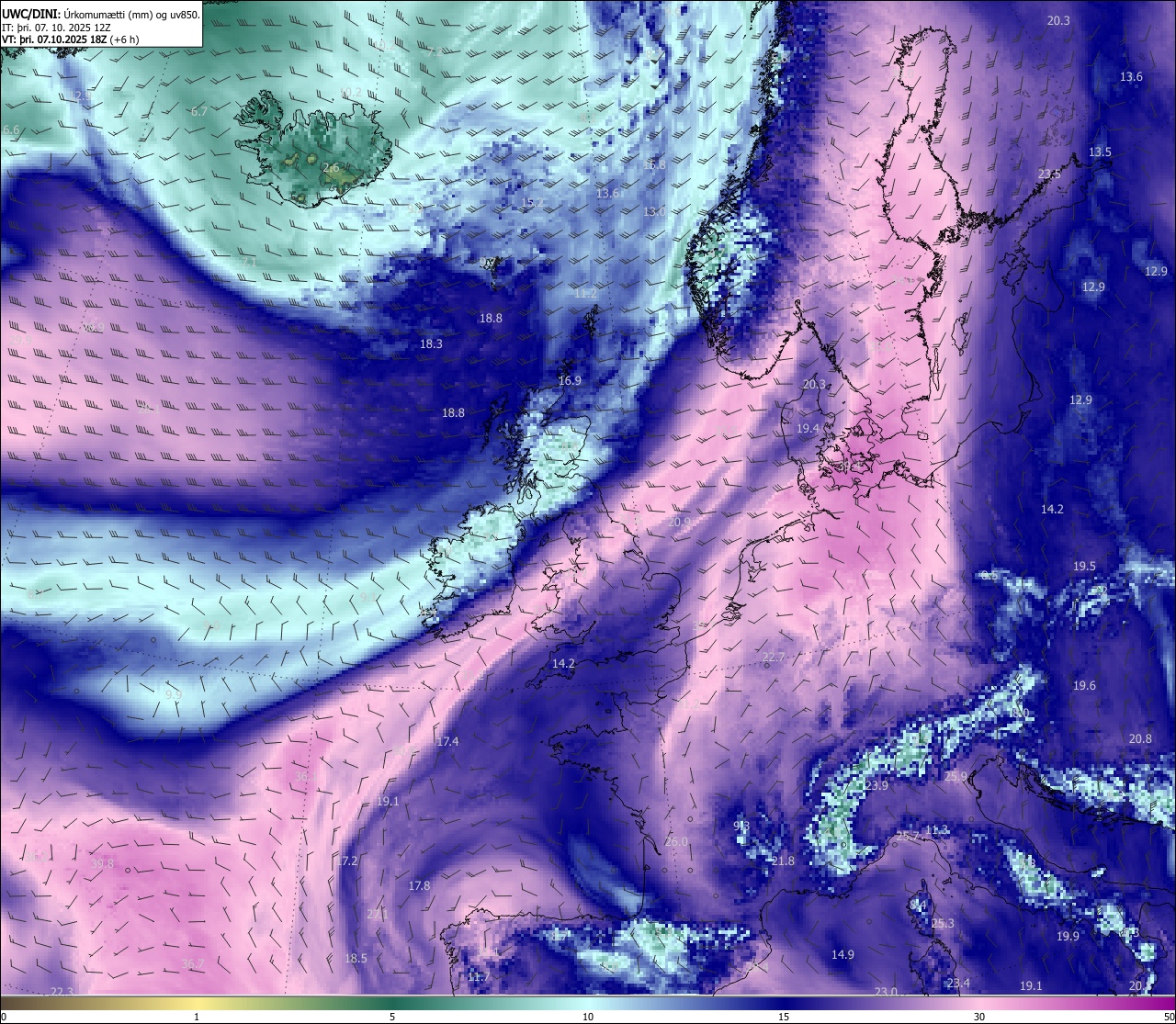Click the value label '20.9'

tap(679, 523)
